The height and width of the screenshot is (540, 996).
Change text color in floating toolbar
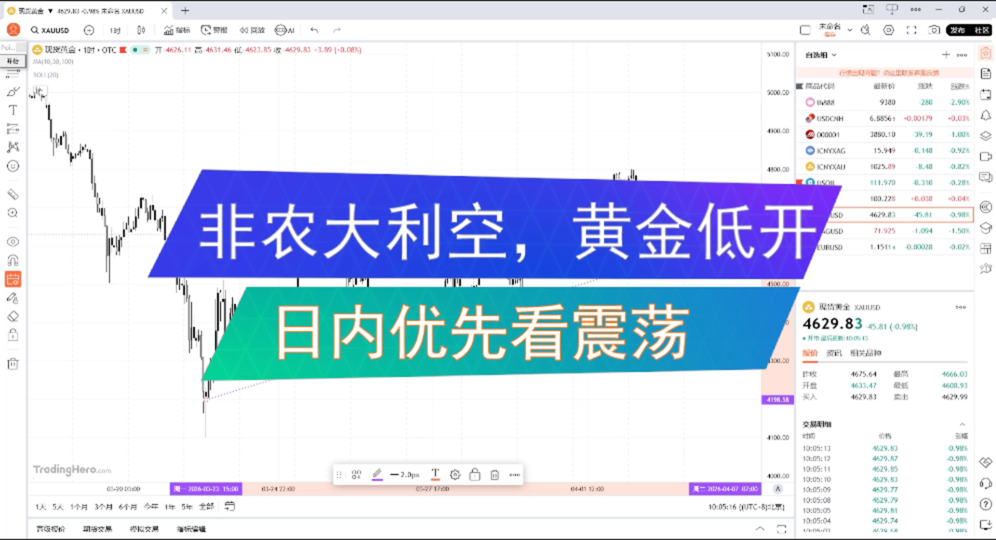[435, 475]
